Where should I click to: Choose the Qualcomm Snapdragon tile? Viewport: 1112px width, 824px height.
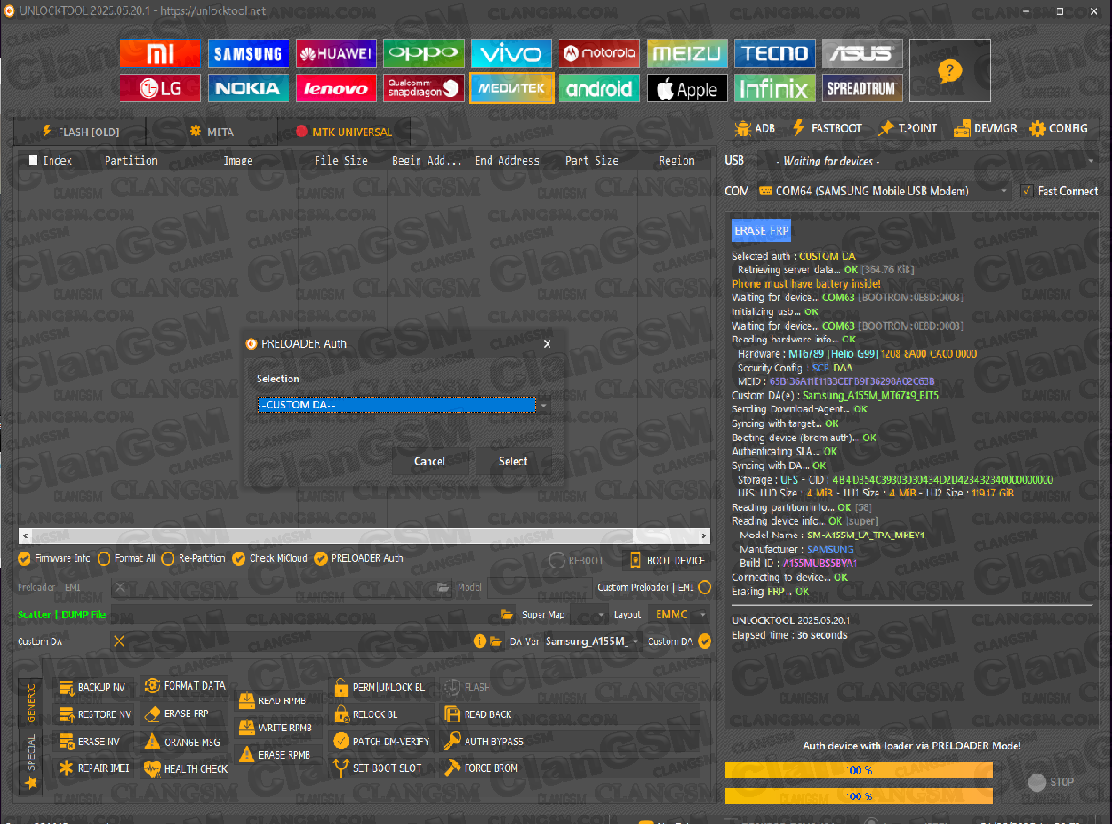tap(423, 89)
